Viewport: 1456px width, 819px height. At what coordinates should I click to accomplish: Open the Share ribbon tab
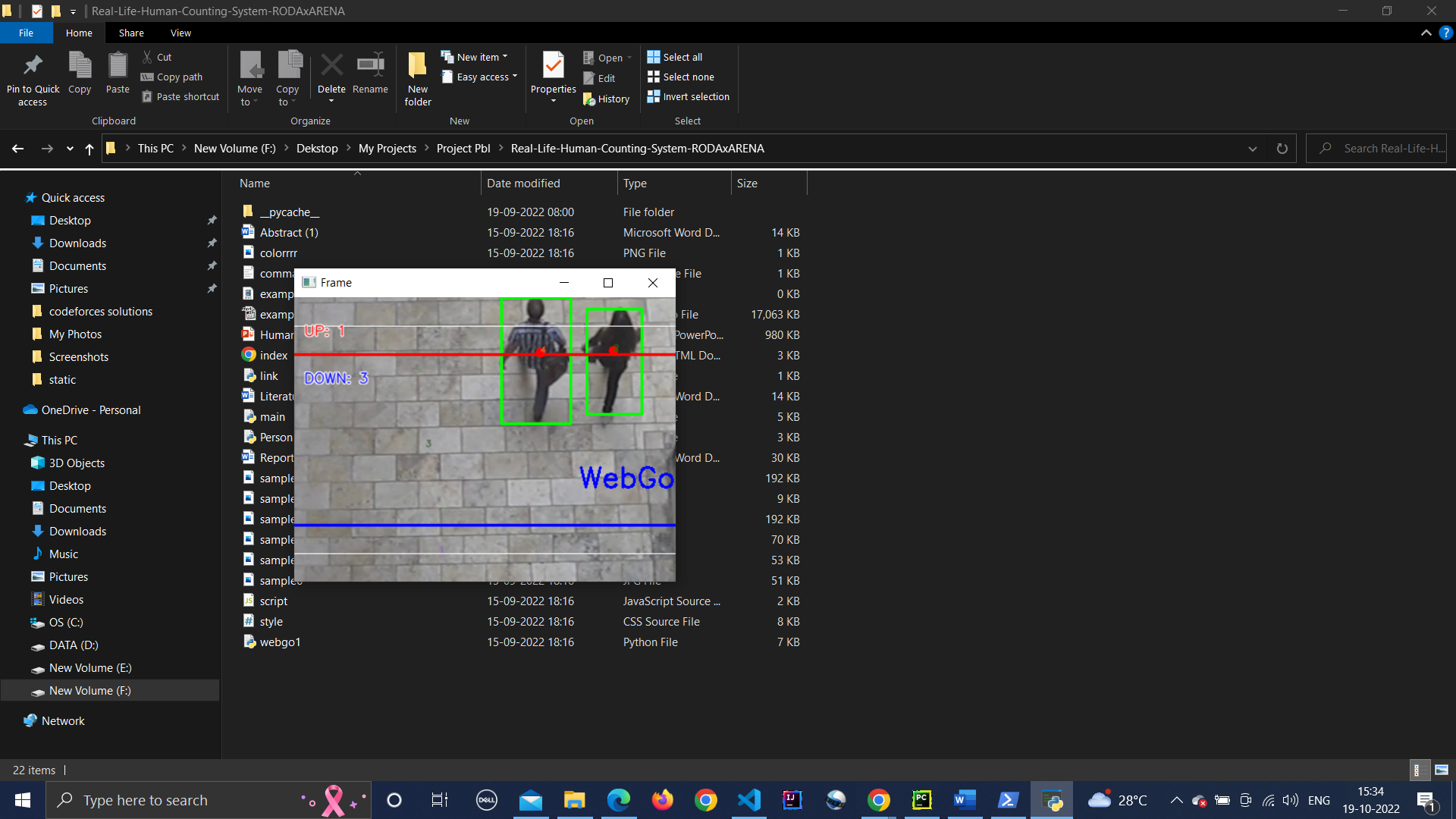pyautogui.click(x=131, y=33)
